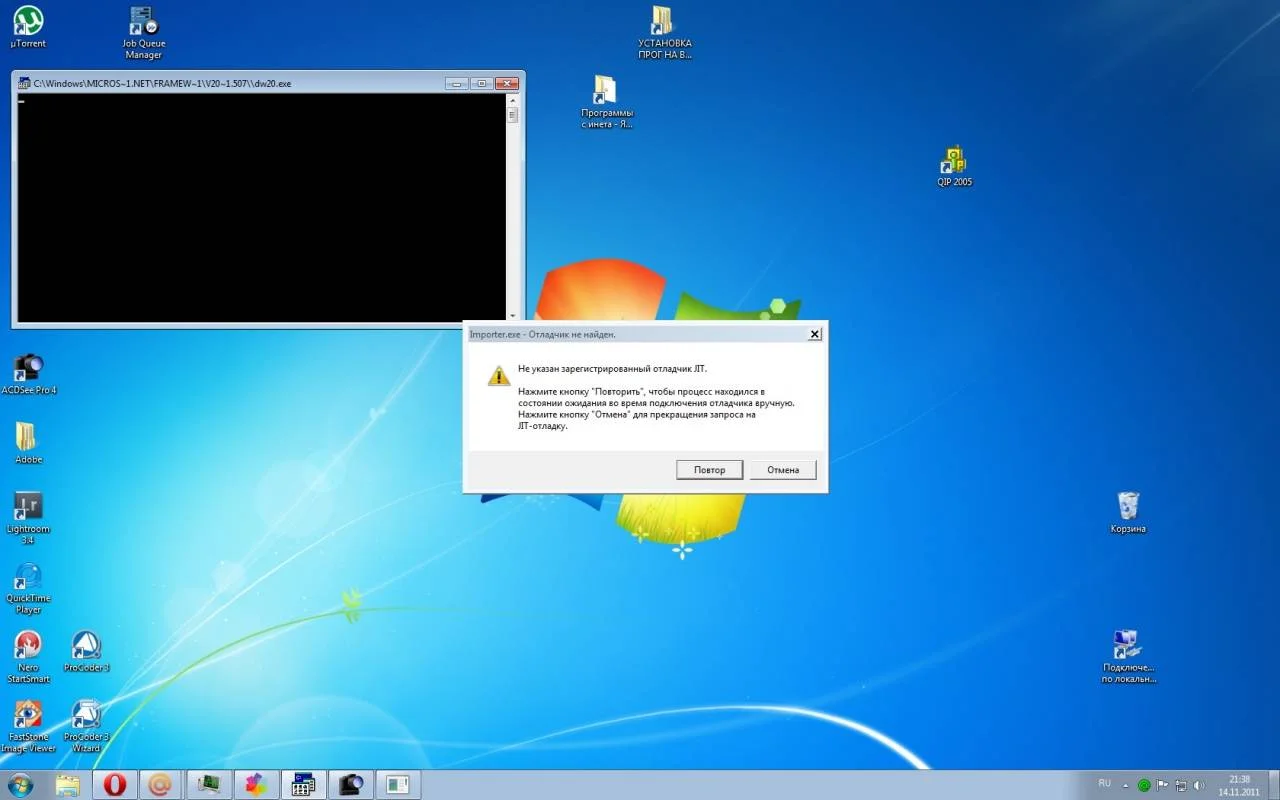Select the Adobe folder on desktop

tap(28, 443)
